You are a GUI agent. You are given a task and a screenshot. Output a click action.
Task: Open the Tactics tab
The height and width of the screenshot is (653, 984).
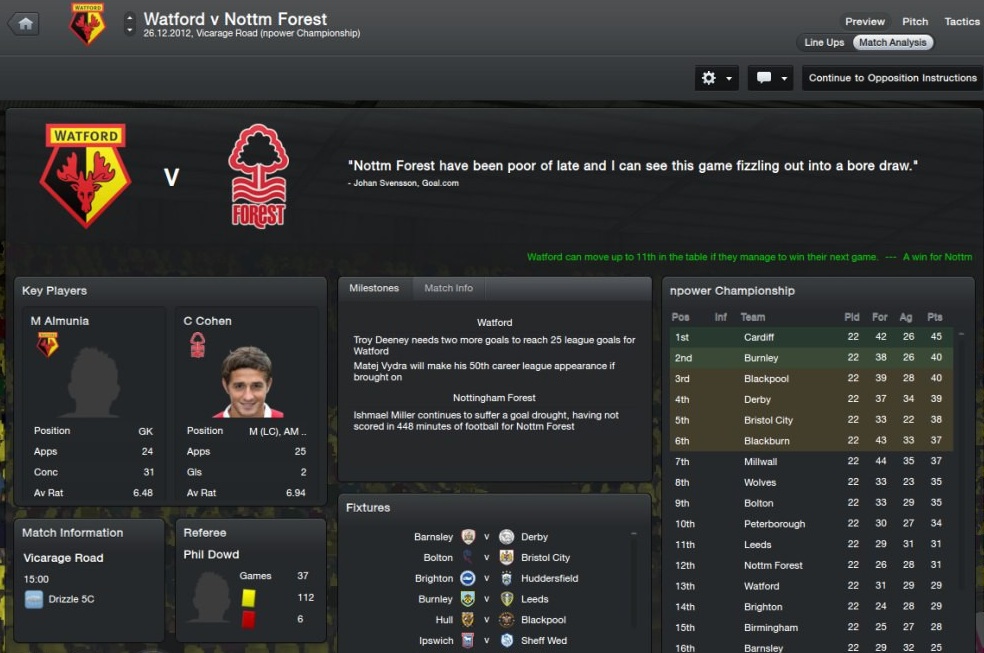pyautogui.click(x=961, y=21)
